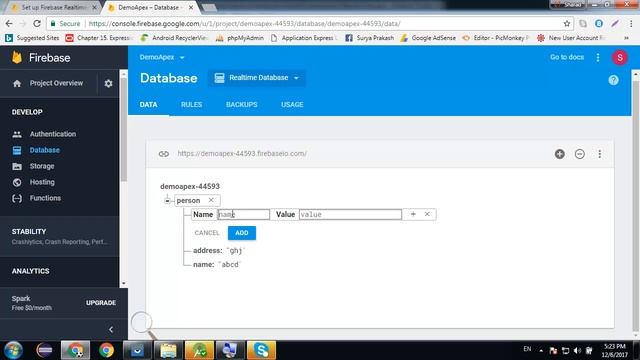
Task: Open Hosting section in sidebar
Action: point(42,182)
